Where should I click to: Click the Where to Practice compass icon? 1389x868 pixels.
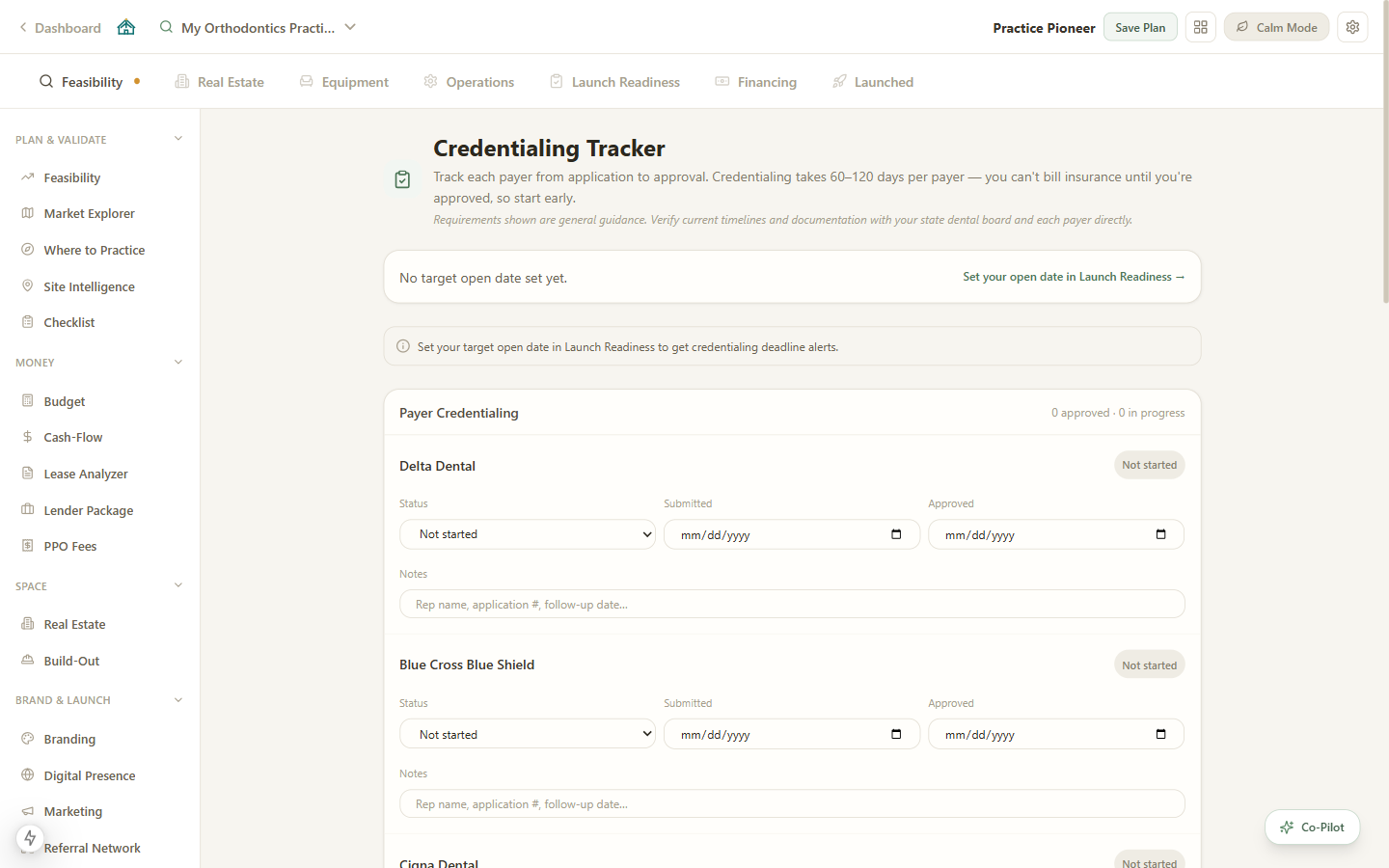28,249
